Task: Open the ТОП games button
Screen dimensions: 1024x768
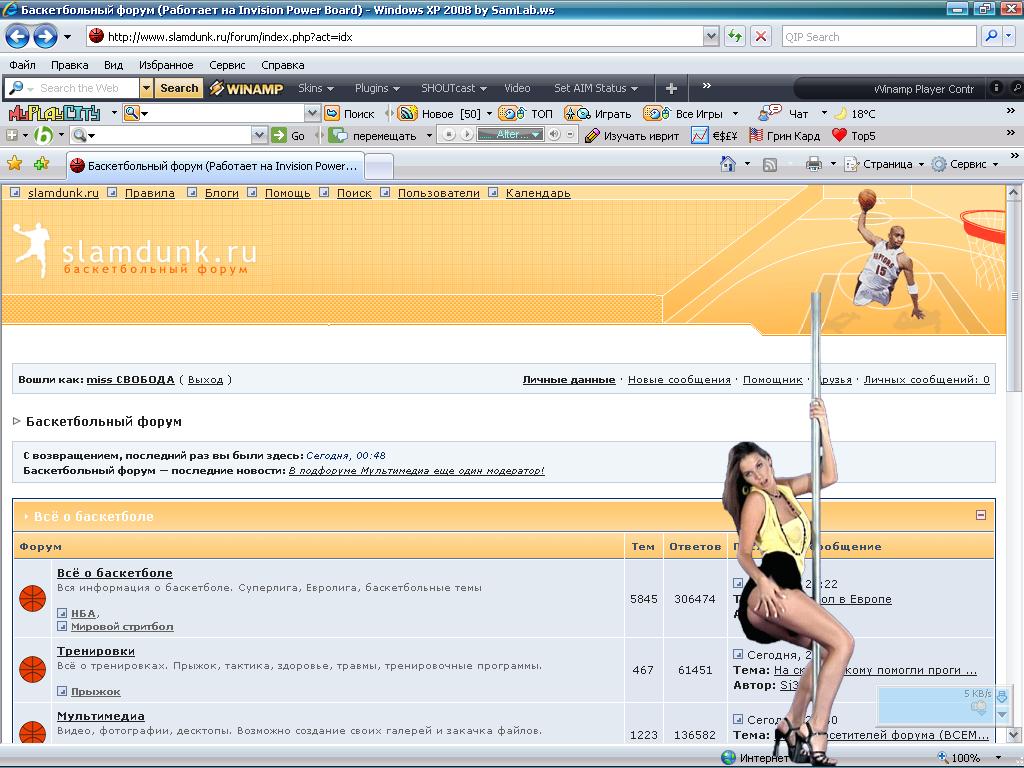Action: tap(526, 114)
